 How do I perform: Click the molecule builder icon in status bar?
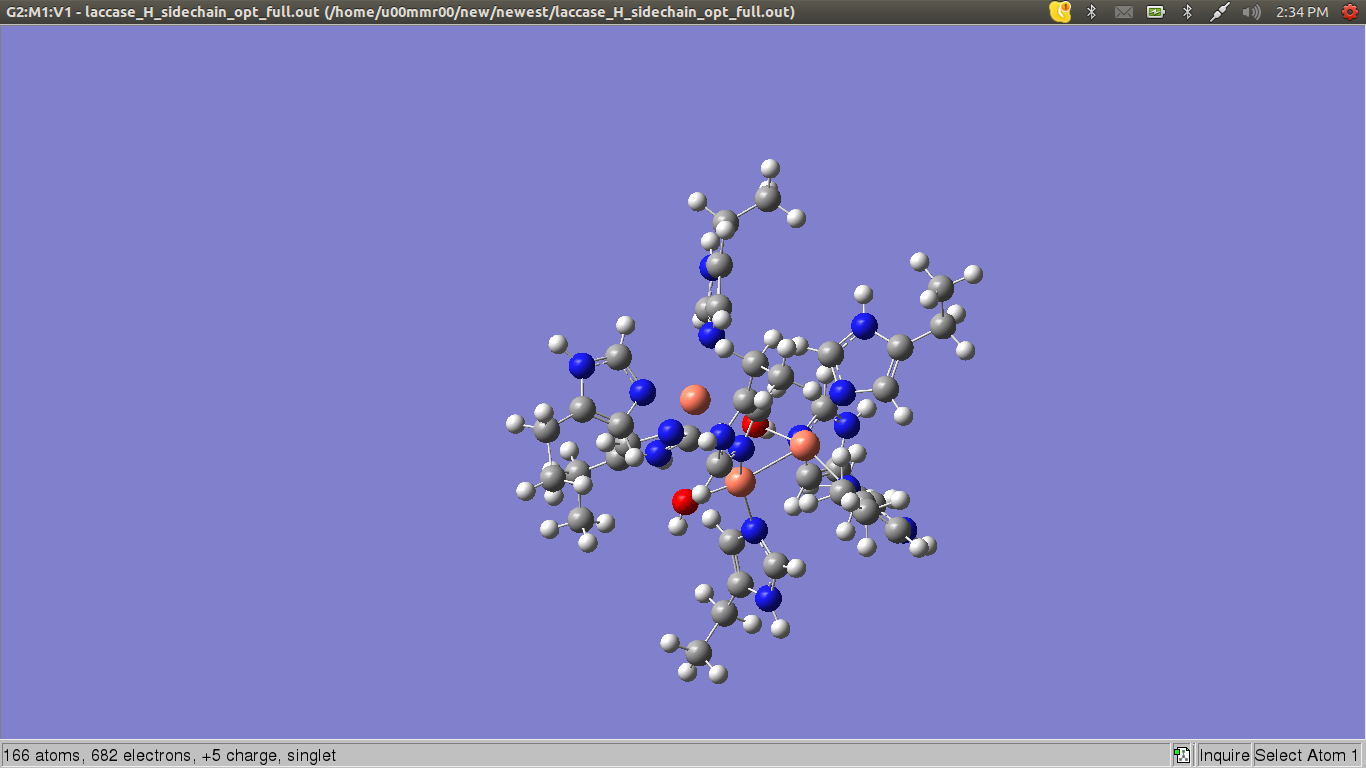click(1182, 755)
